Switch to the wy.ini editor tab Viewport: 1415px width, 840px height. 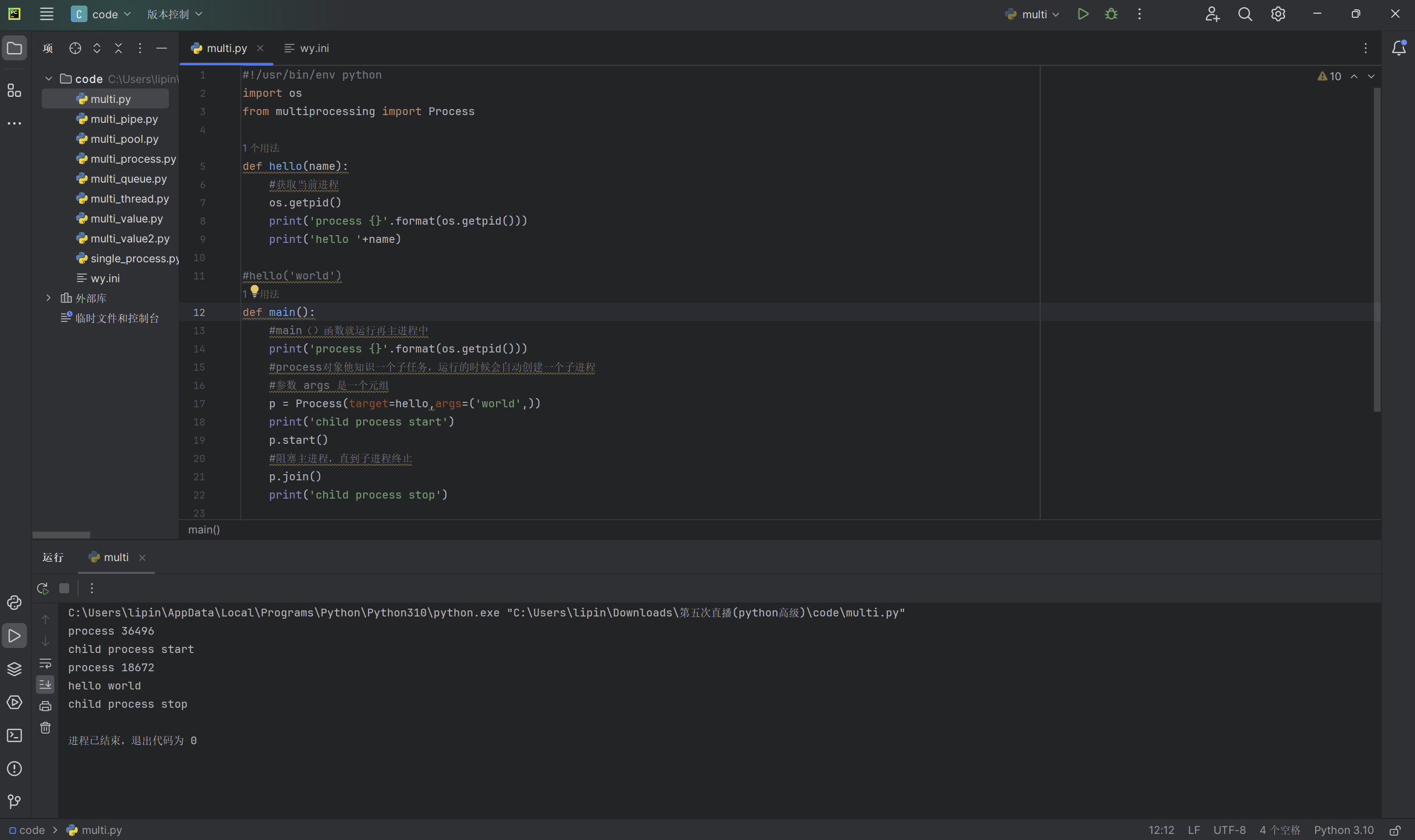pyautogui.click(x=307, y=48)
